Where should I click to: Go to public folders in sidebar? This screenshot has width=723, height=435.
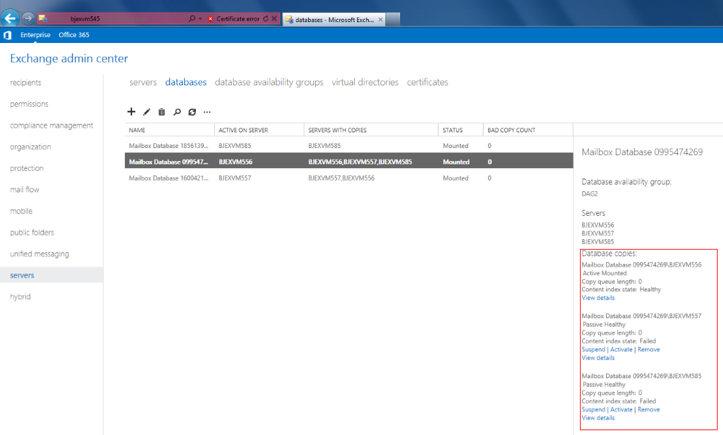(32, 232)
